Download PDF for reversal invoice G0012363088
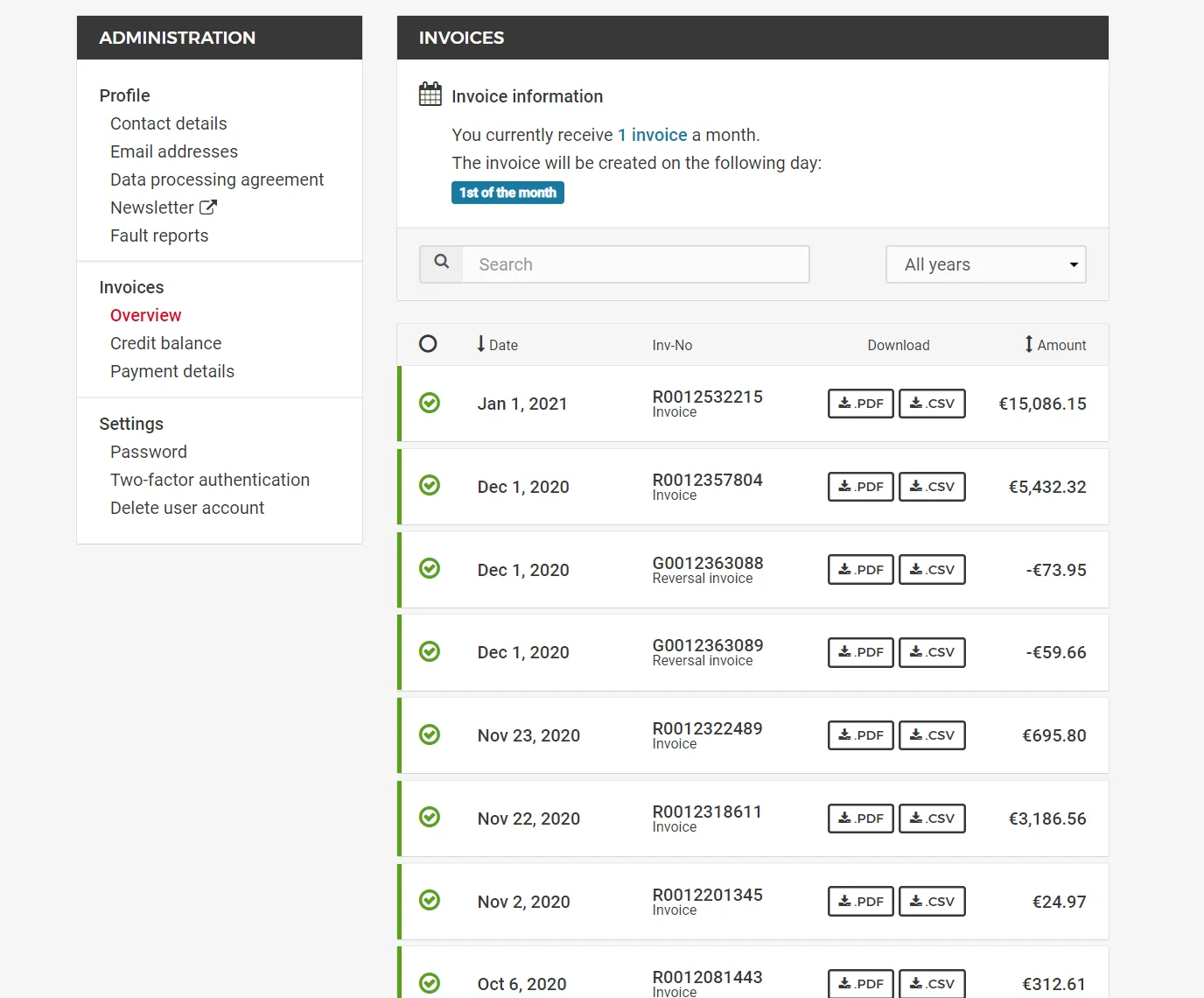 pyautogui.click(x=861, y=570)
